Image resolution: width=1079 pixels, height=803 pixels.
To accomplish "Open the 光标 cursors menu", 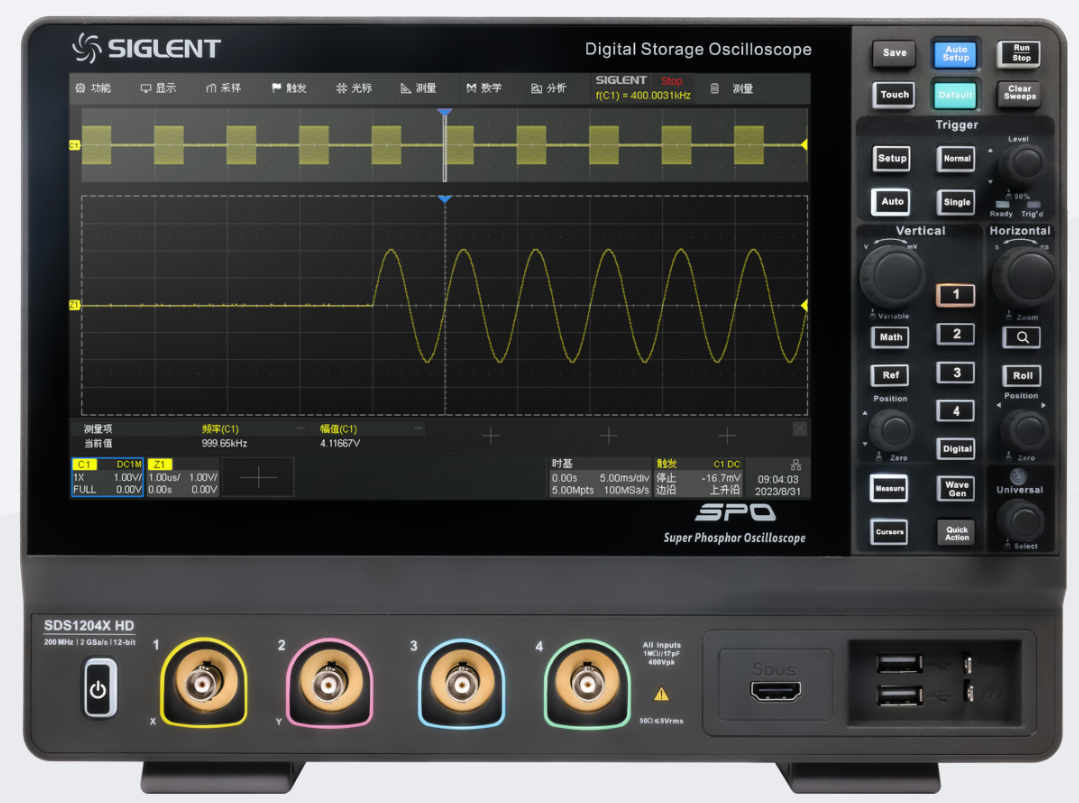I will point(354,88).
